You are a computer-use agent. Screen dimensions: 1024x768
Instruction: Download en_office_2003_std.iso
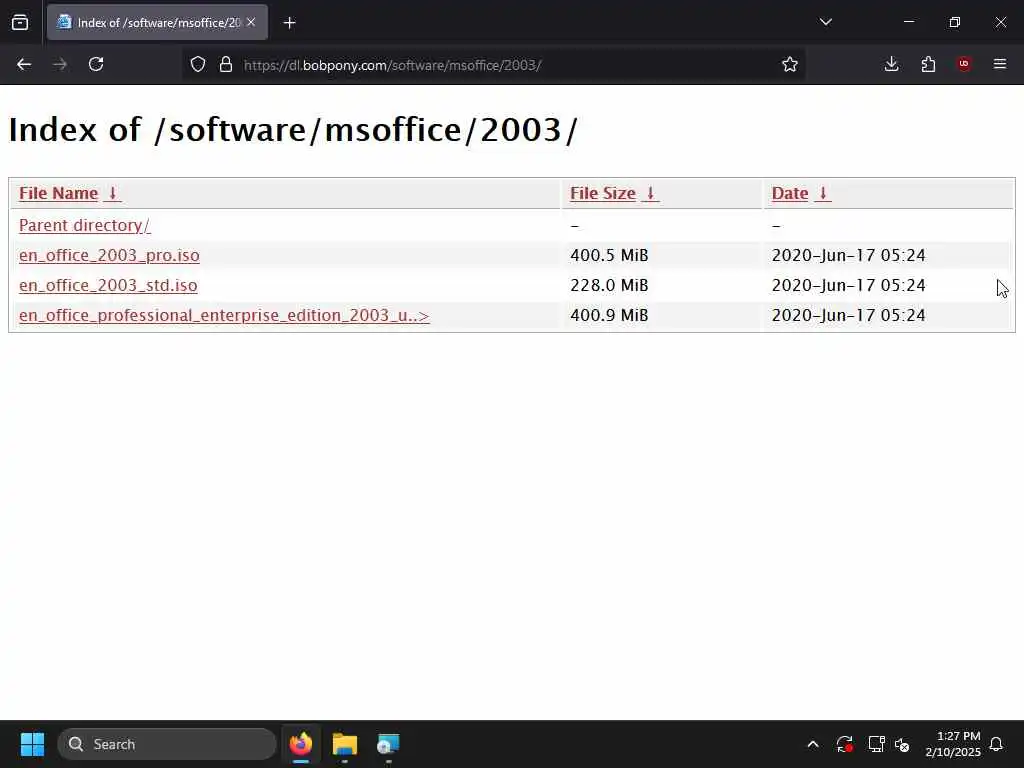click(x=108, y=285)
